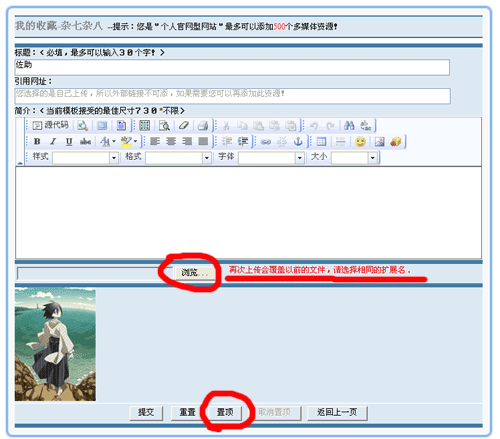Click the print icon in the toolbar
This screenshot has height=439, width=500.
point(203,126)
